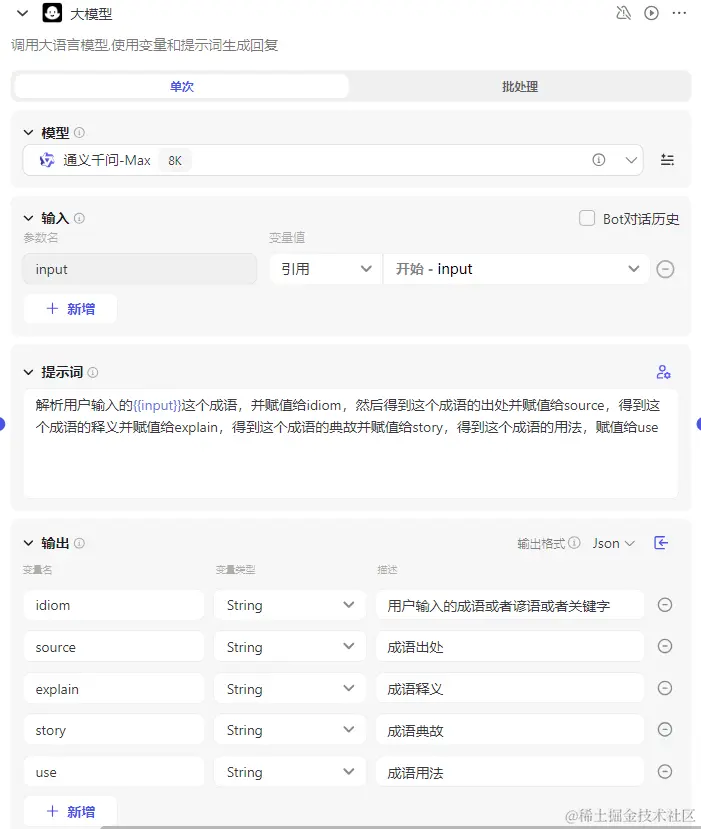Open the three-dot more menu
Screen dimensions: 701x829
(x=679, y=13)
